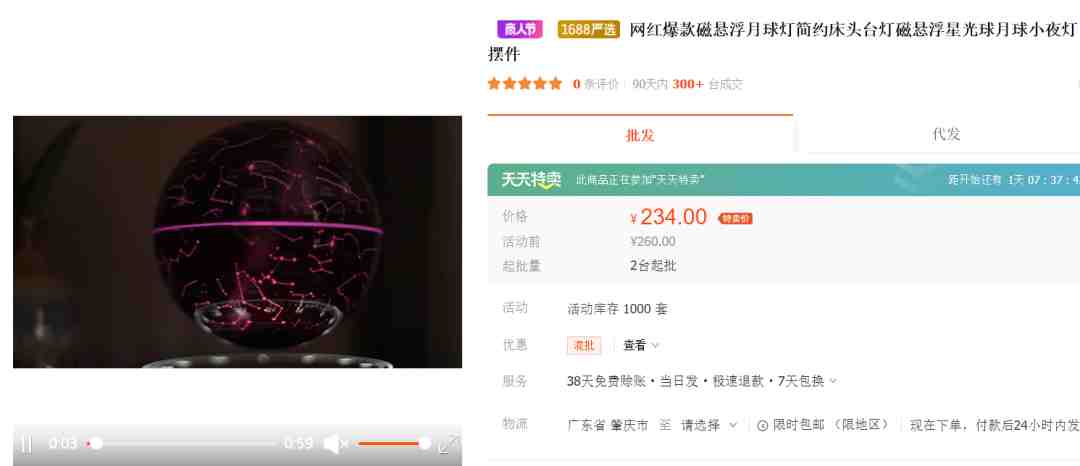Click the clock icon by 限时包邮
Screen dimensions: 1080x466
tap(762, 425)
